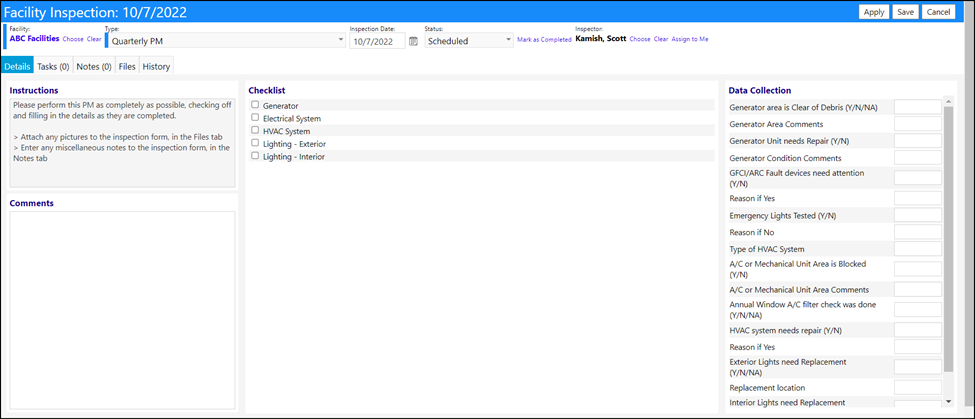
Task: Open the Status dropdown showing Scheduled
Action: click(469, 41)
